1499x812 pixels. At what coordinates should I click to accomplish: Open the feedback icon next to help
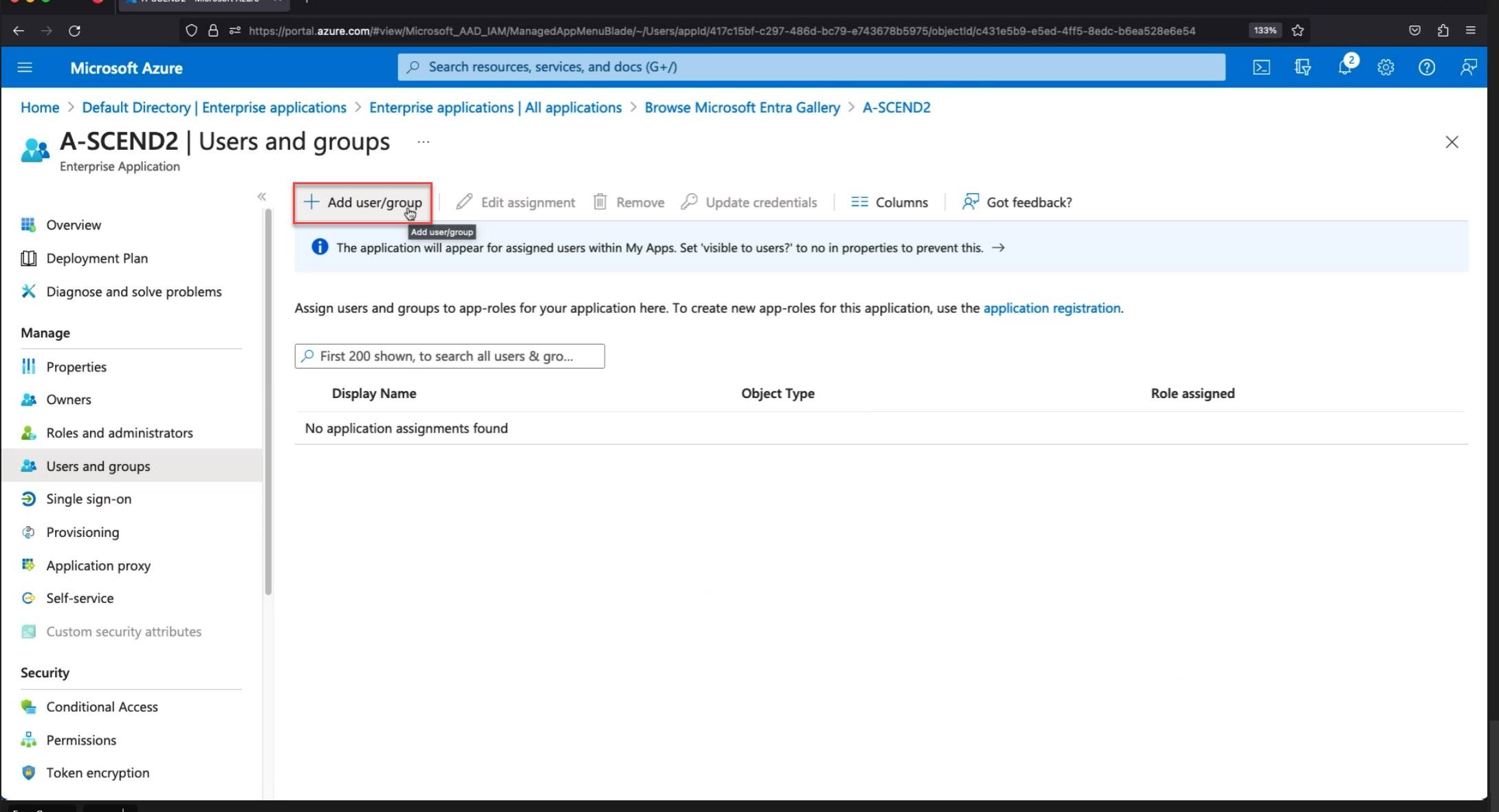point(1469,67)
